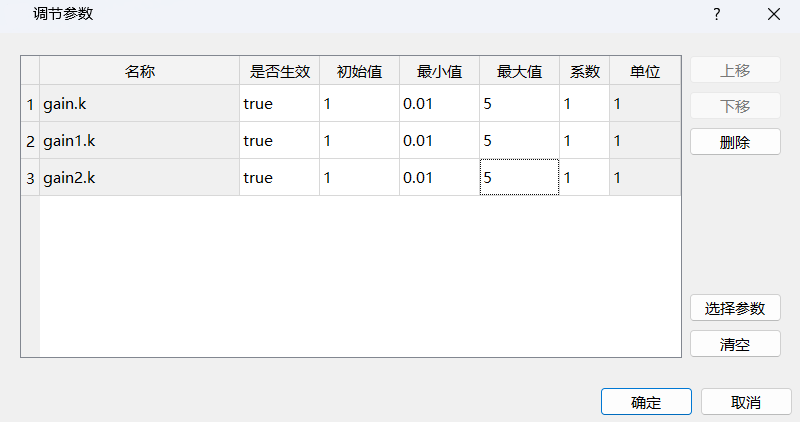Toggle 是否生效 value for gain.k
The width and height of the screenshot is (800, 422).
pos(279,104)
